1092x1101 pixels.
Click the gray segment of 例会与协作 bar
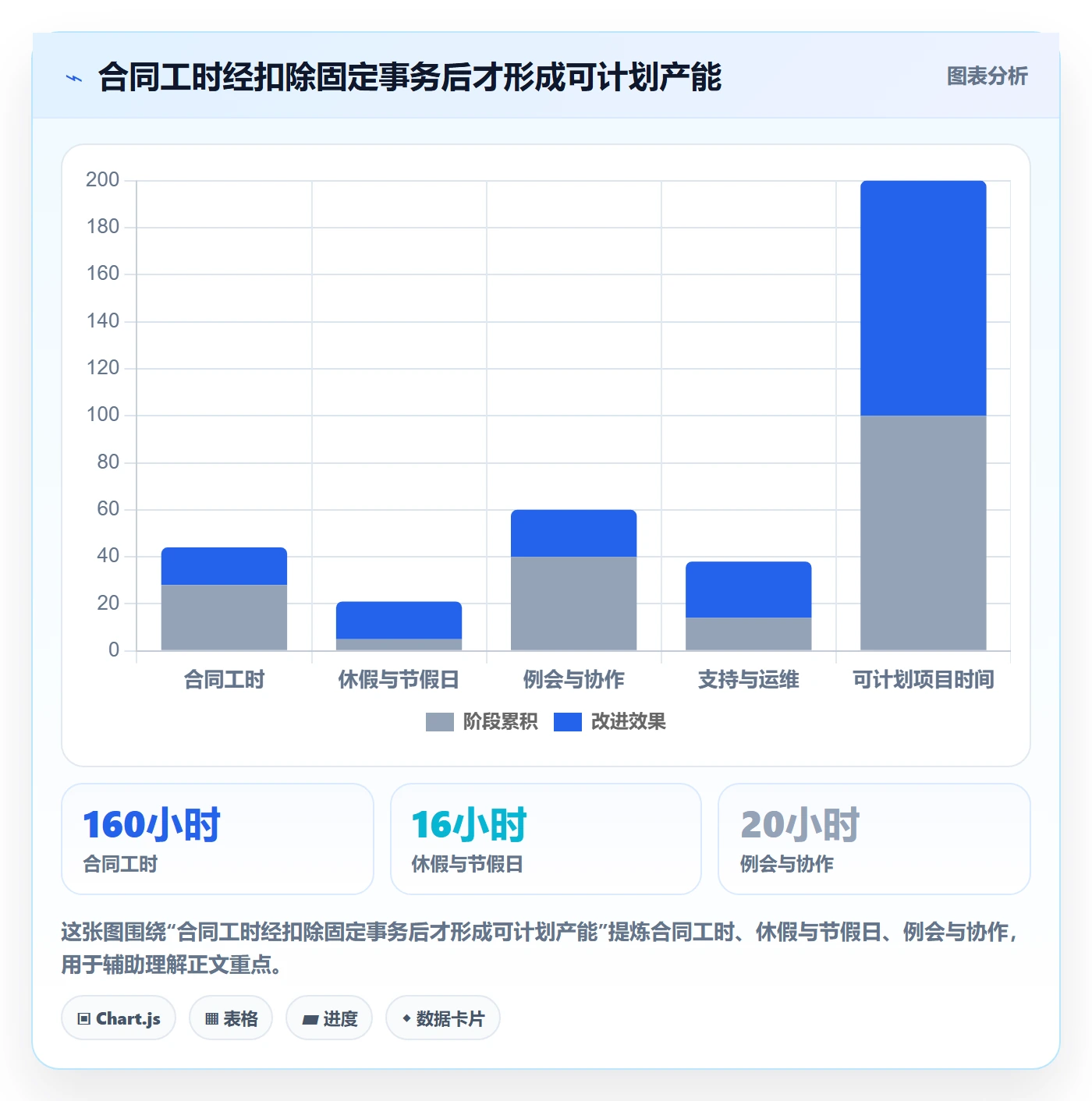click(573, 604)
